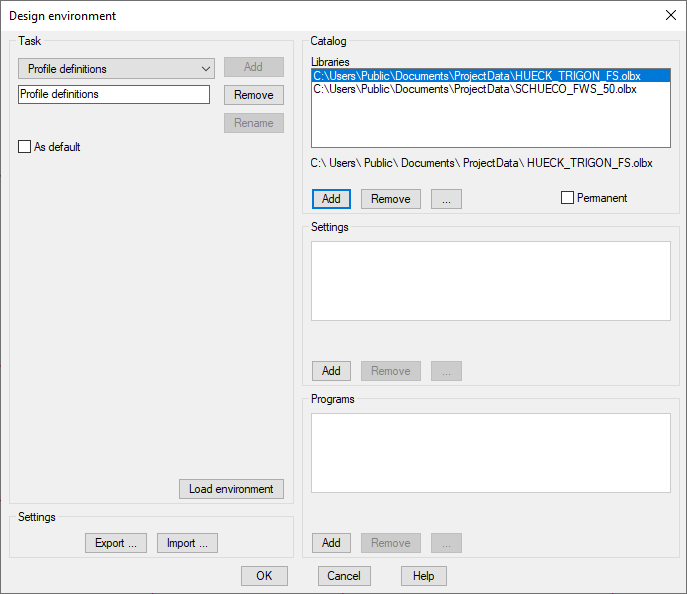Select SCHUECO_FWS_50.olbx library entry

point(474,89)
